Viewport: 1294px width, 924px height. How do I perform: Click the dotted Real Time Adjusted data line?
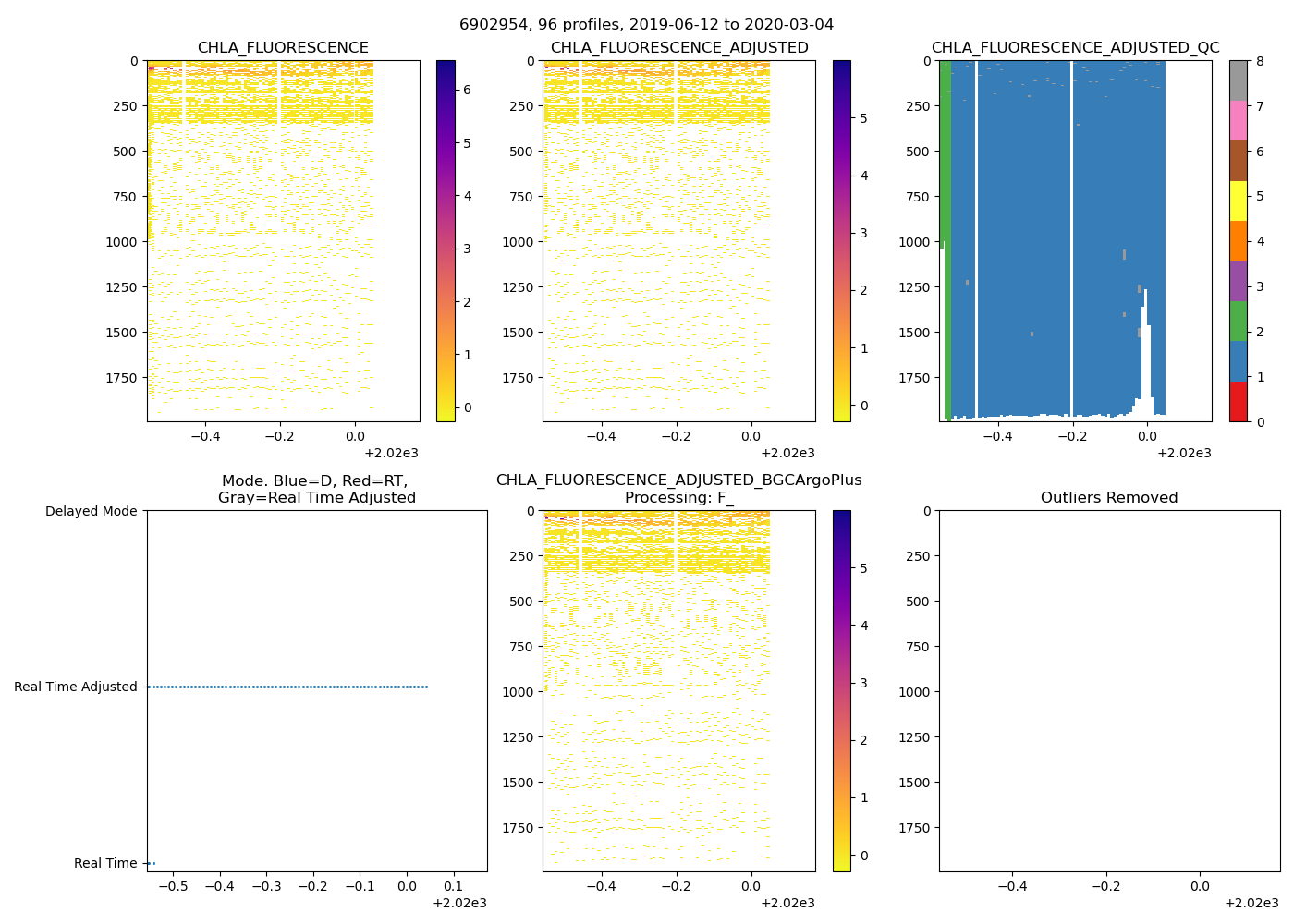coord(287,687)
